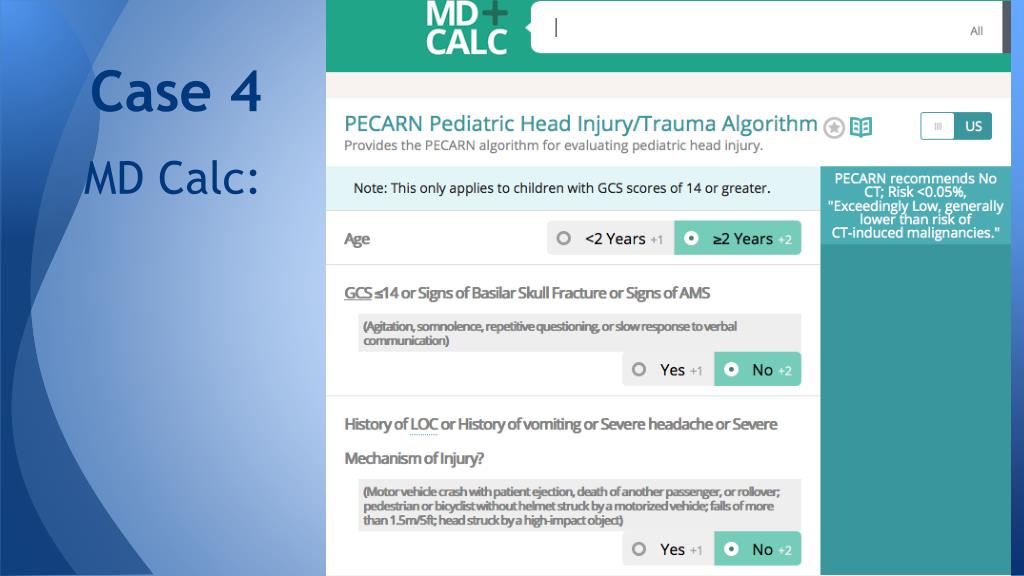
Task: Select Age ≥2 Years option
Action: pos(737,238)
